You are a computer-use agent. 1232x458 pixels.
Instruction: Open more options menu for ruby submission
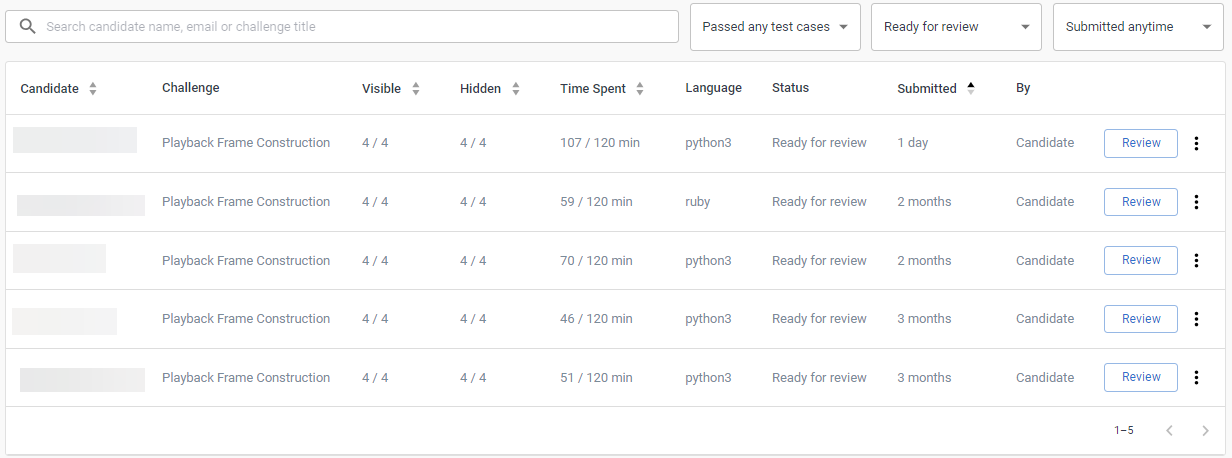tap(1196, 202)
